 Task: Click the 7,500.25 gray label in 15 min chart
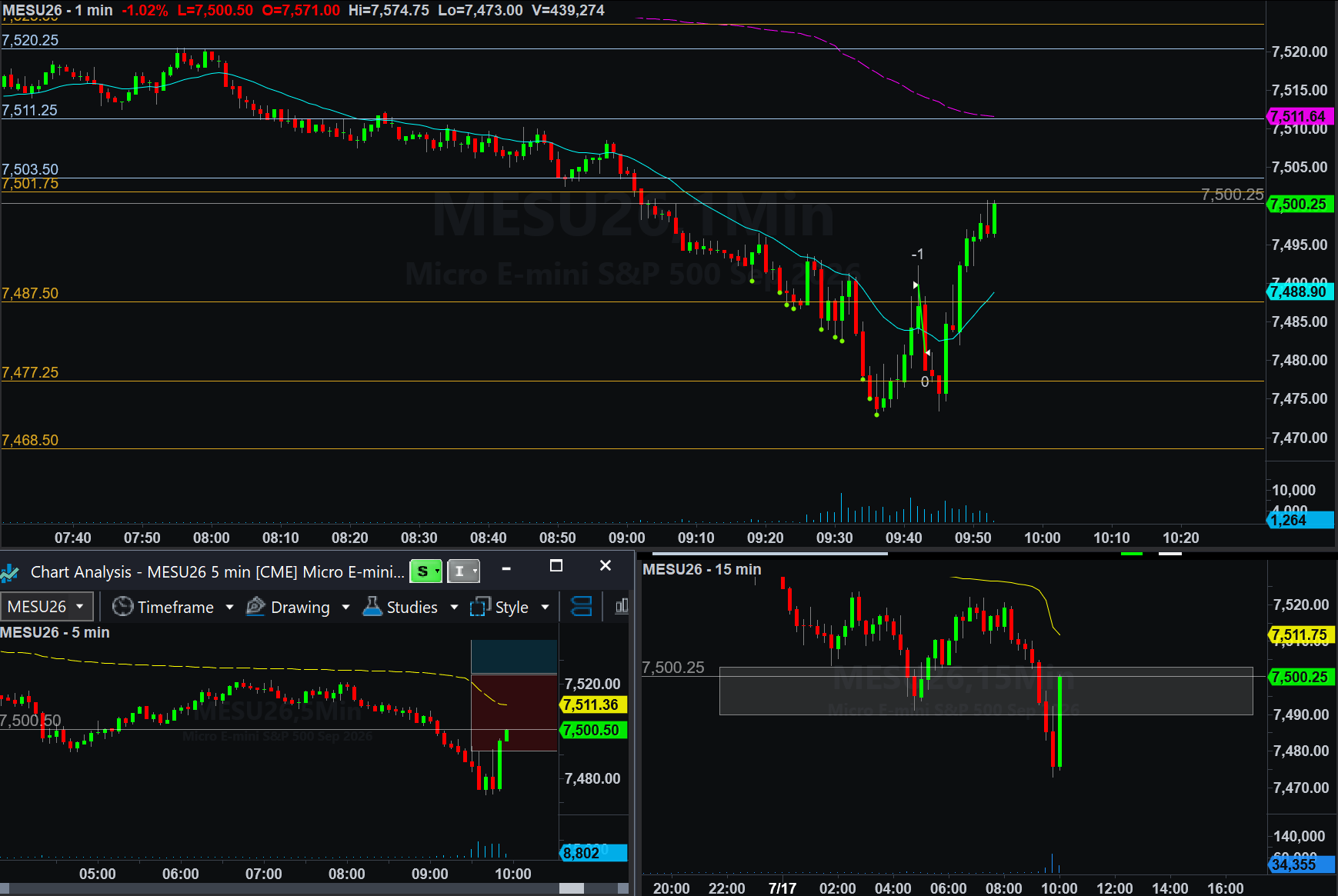(x=673, y=668)
